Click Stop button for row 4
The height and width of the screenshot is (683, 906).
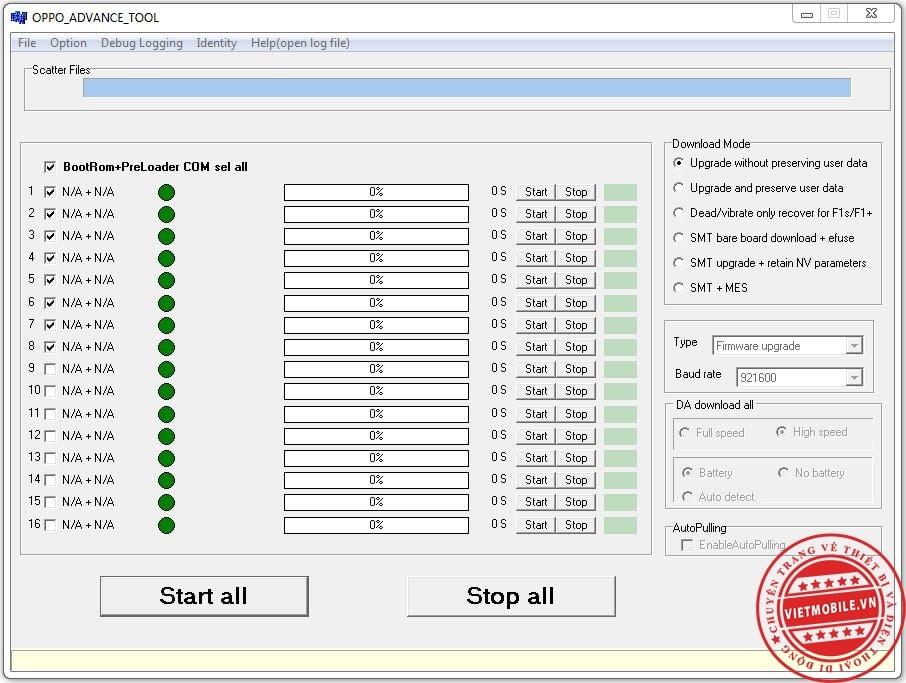[x=576, y=258]
